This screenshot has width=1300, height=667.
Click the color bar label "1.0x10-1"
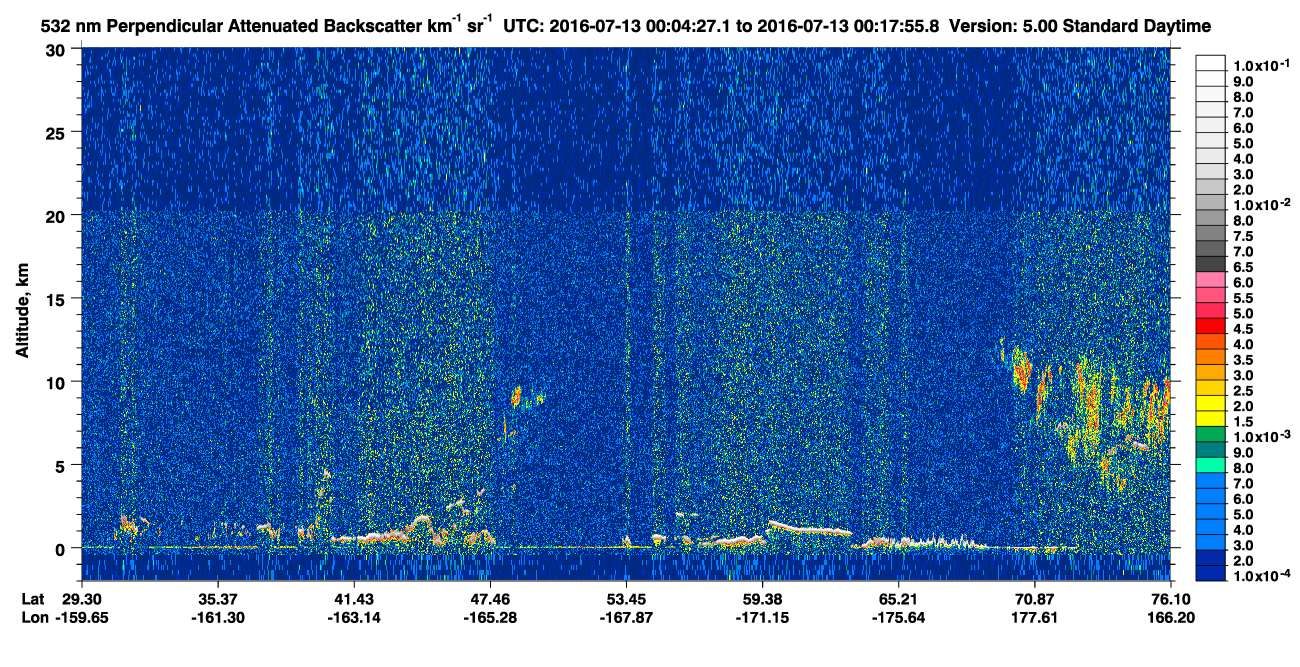click(1262, 65)
